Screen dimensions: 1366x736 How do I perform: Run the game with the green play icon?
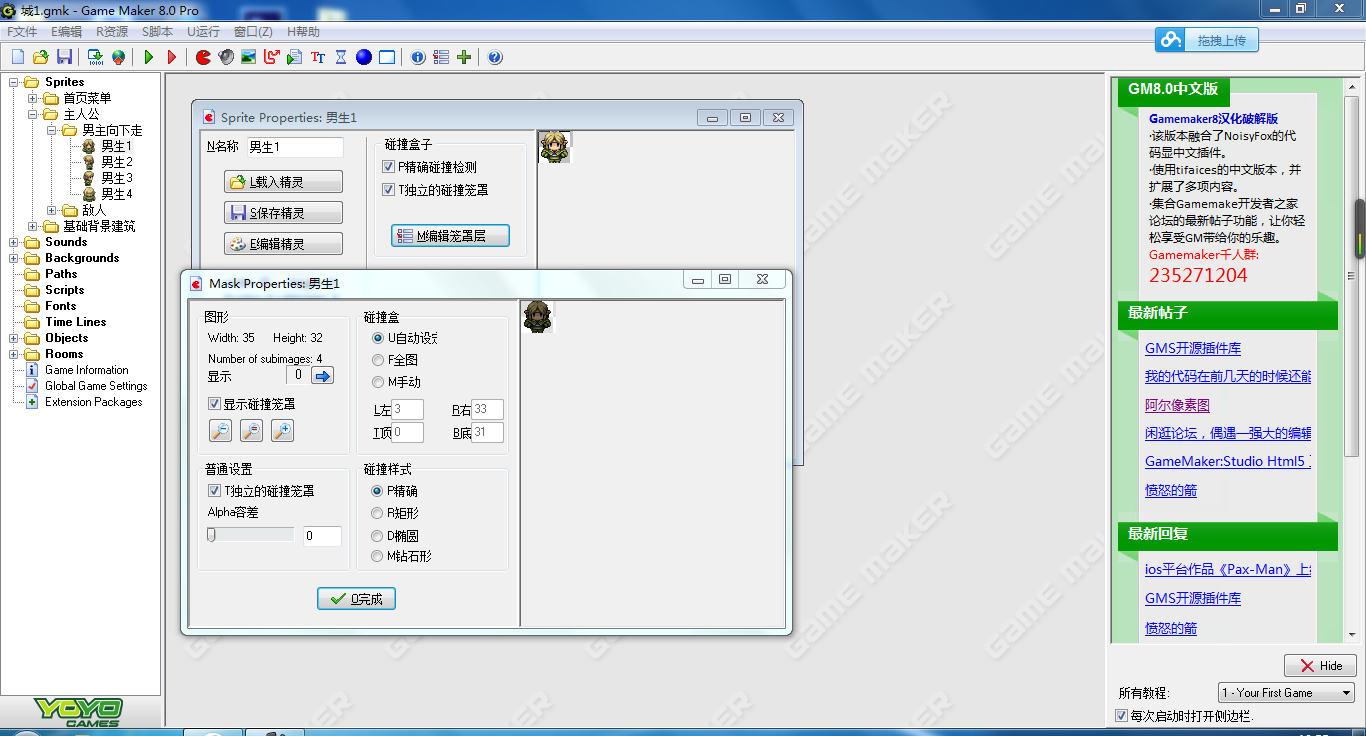click(x=149, y=57)
